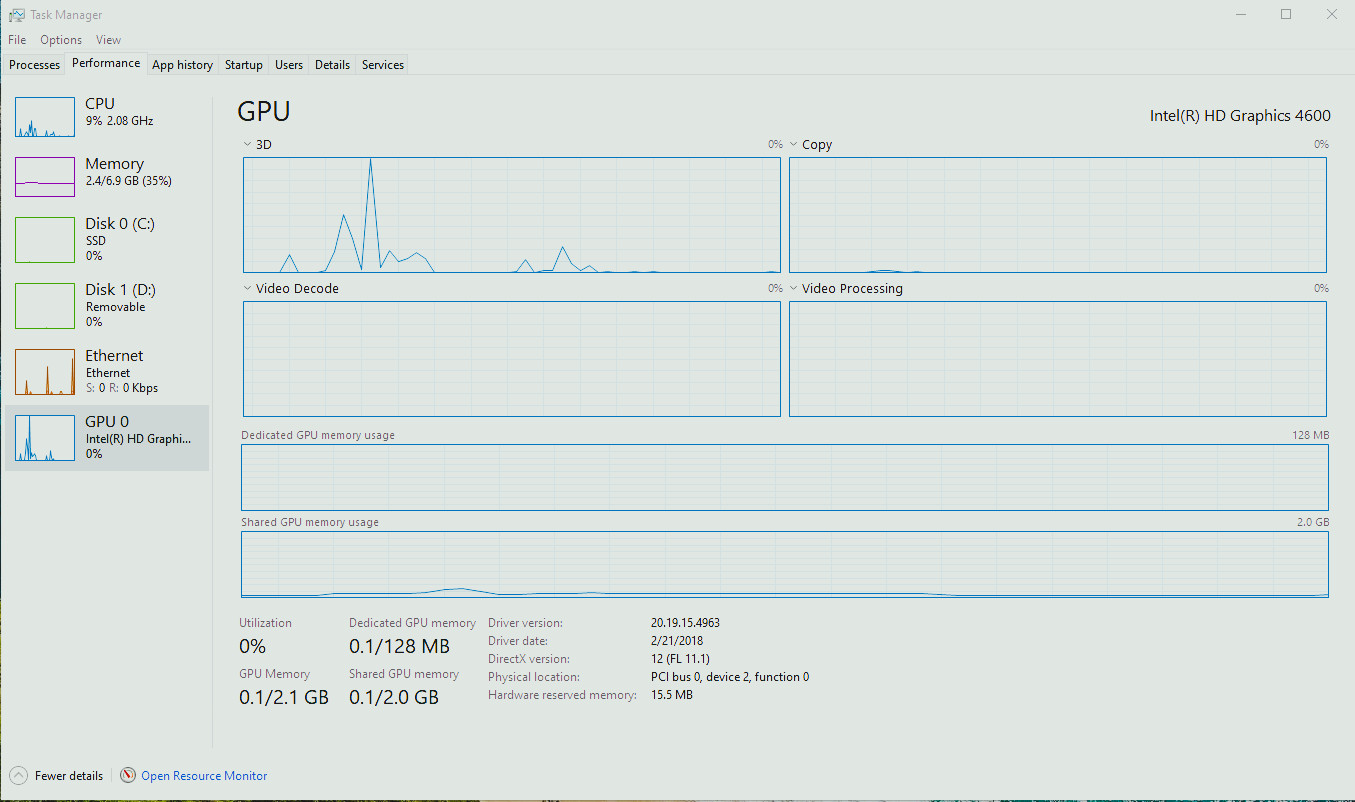This screenshot has height=802, width=1355.
Task: Open the Options menu
Action: point(61,40)
